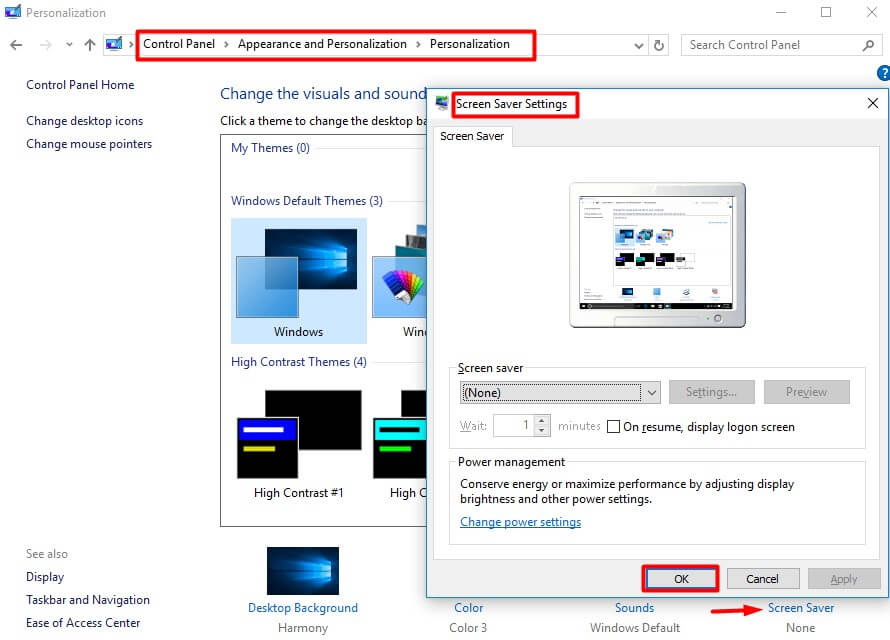Viewport: 890px width, 640px height.
Task: Open Appearance and Personalization breadcrumb
Action: point(322,44)
